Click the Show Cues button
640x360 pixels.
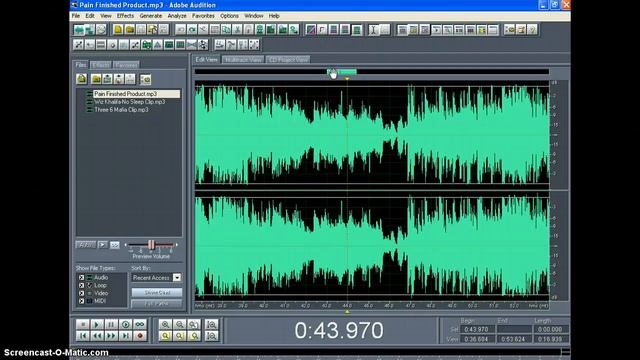pyautogui.click(x=157, y=293)
